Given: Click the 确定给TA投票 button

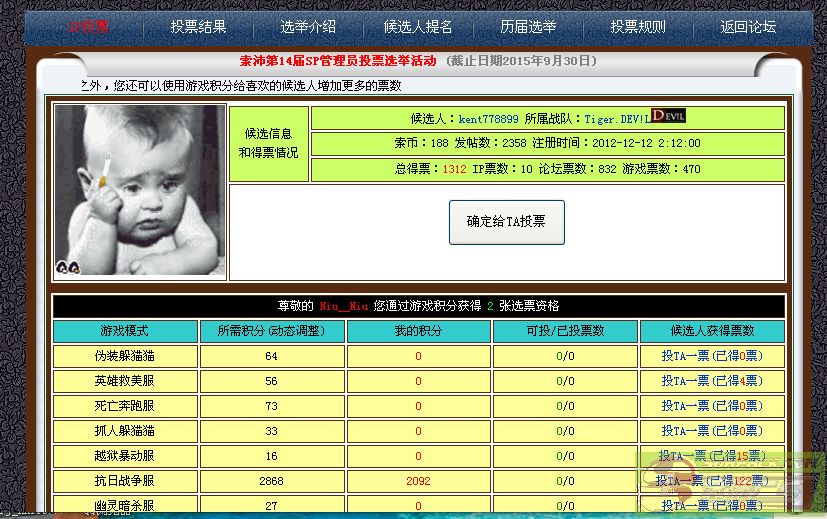Looking at the screenshot, I should [506, 222].
